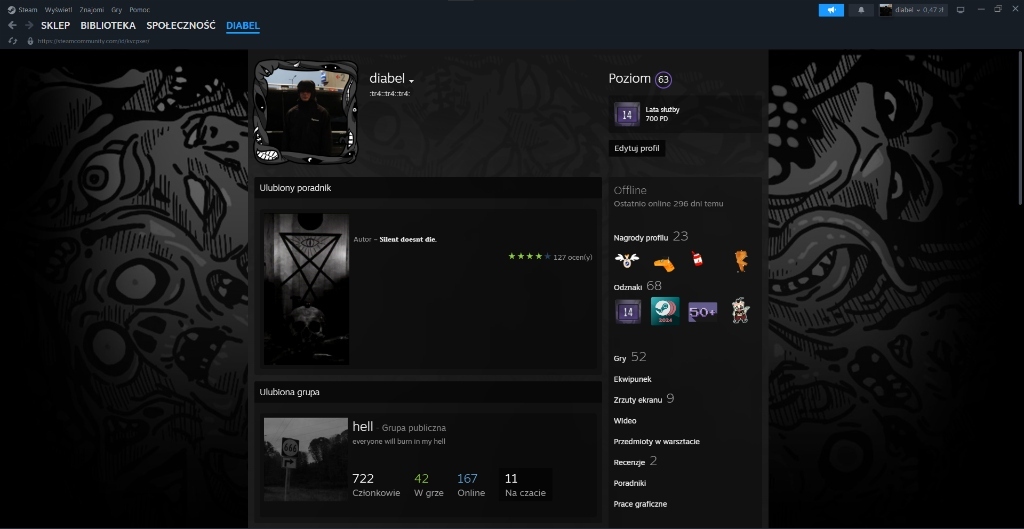This screenshot has height=529, width=1024.
Task: Open the character figure badge under Odznaki
Action: pos(740,311)
